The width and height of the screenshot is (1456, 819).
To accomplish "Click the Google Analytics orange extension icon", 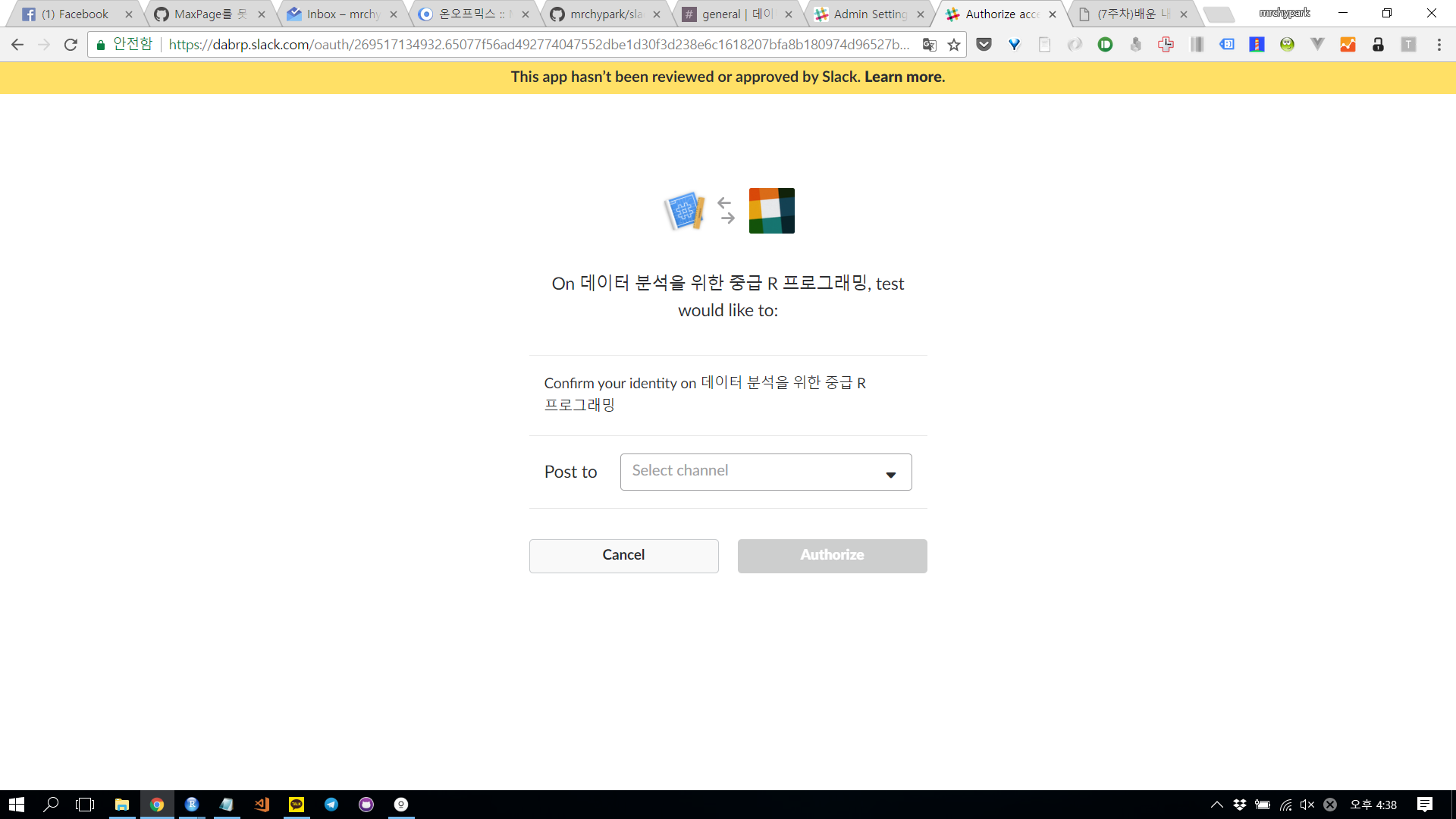I will coord(1348,45).
